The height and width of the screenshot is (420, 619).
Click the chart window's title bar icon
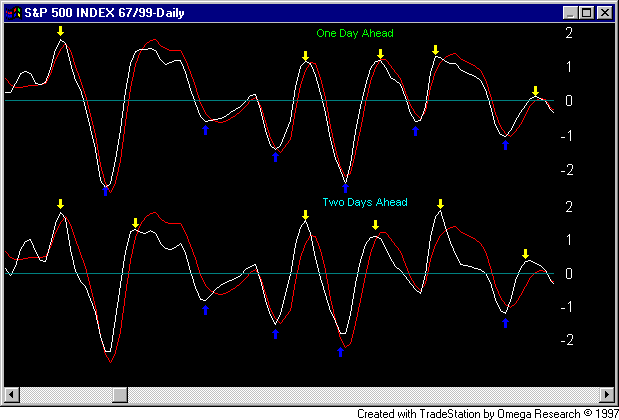pos(13,13)
